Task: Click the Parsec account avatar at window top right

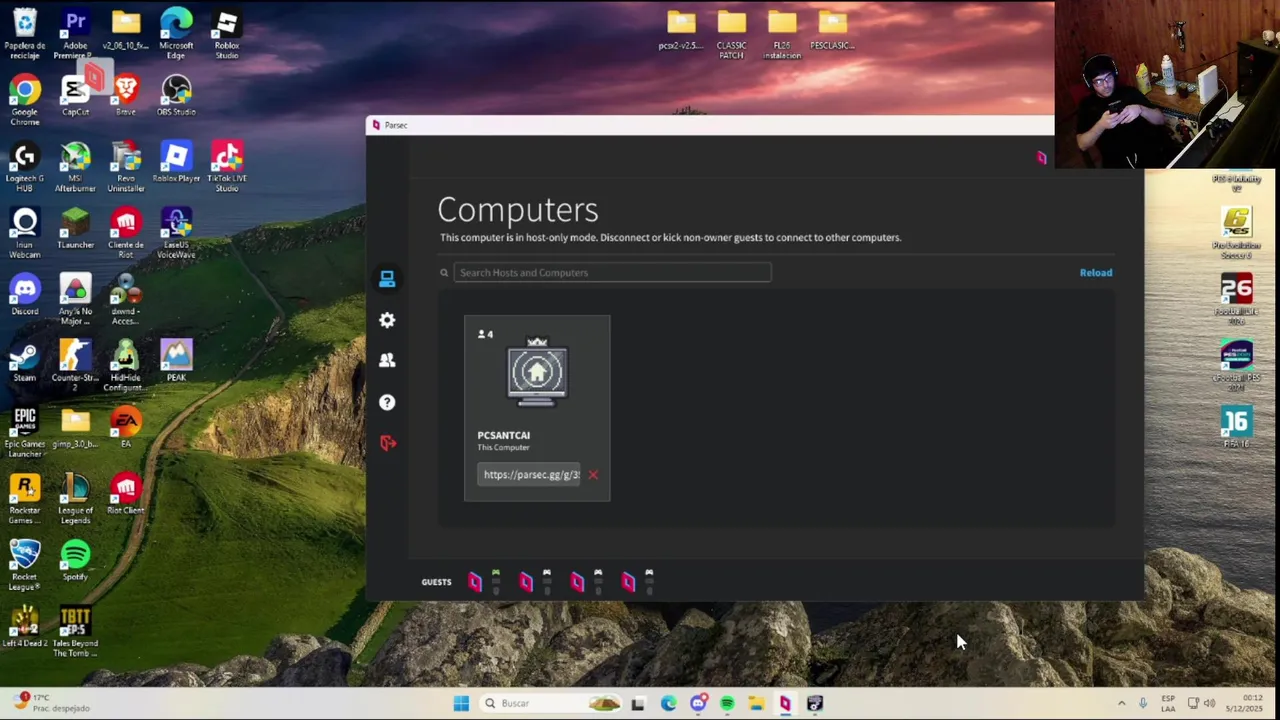Action: [1041, 158]
